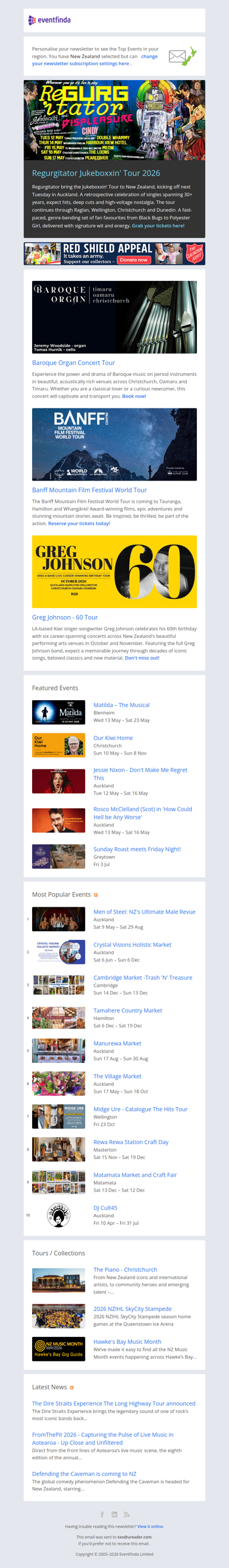Click the Banff Mountain Film Festival World Tour title

89,490
